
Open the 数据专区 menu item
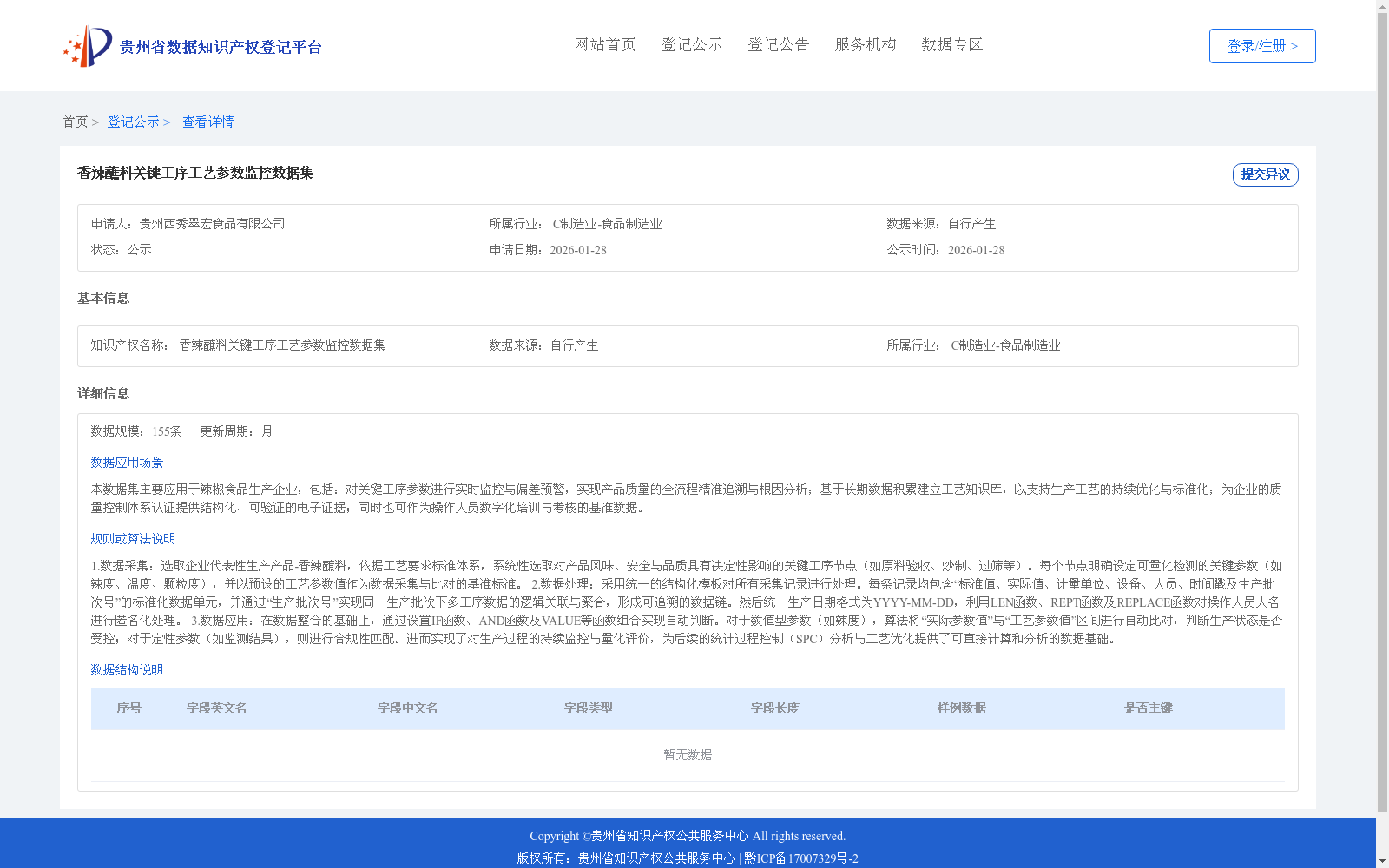pyautogui.click(x=952, y=44)
